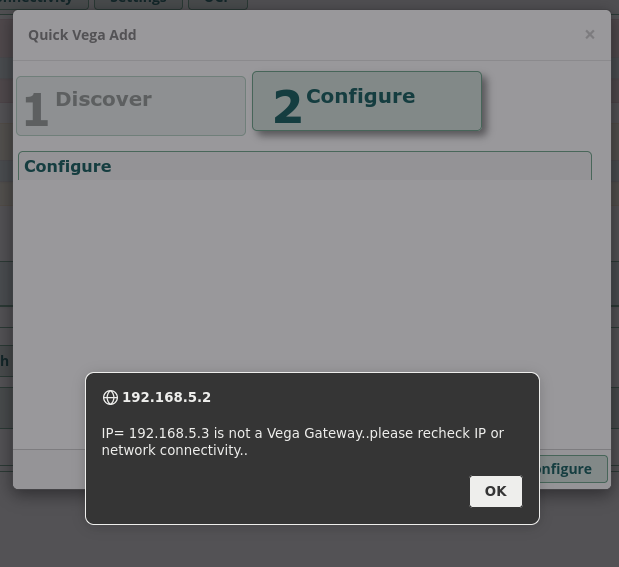Click the 'not a Vega Gateway' message
Screen dimensions: 619x567
tap(303, 441)
